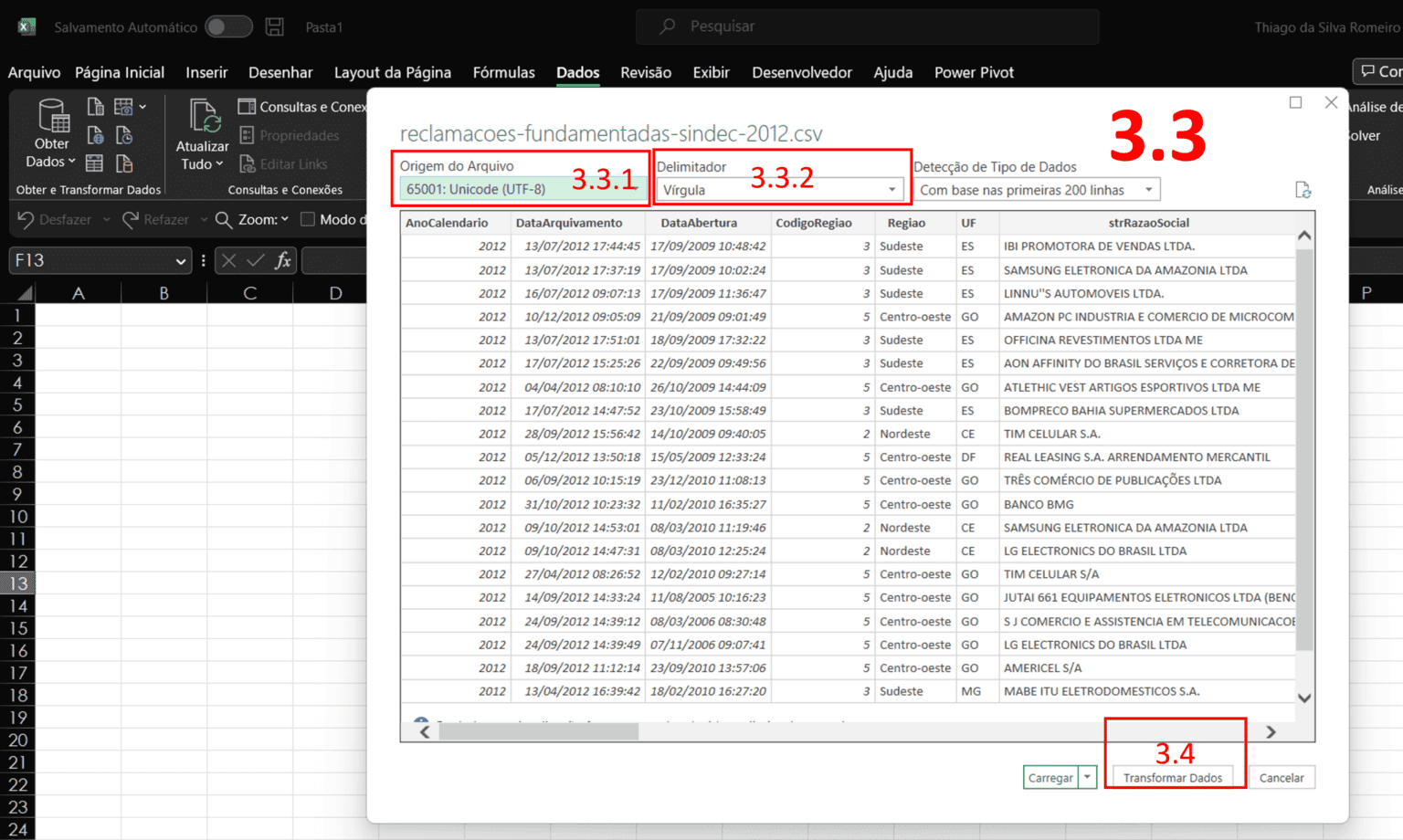The height and width of the screenshot is (840, 1403).
Task: Insert a function via the fx icon
Action: point(284,260)
